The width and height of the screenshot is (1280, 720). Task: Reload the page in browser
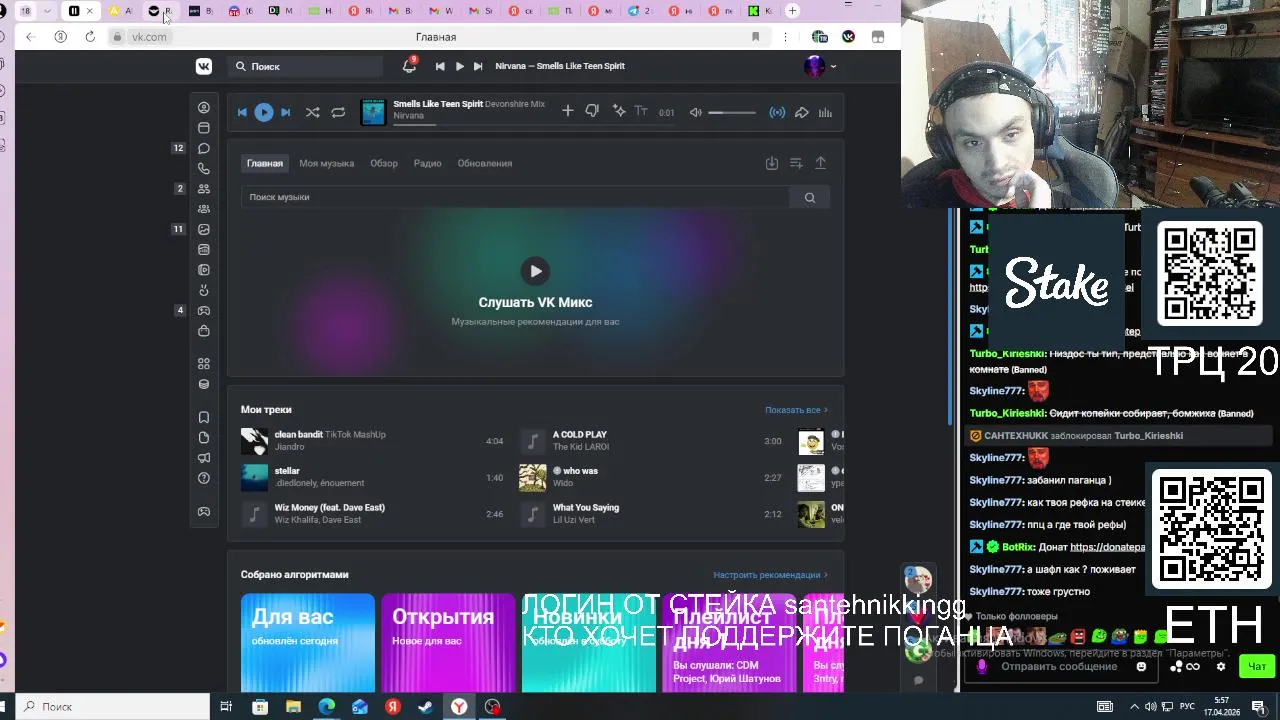click(90, 37)
